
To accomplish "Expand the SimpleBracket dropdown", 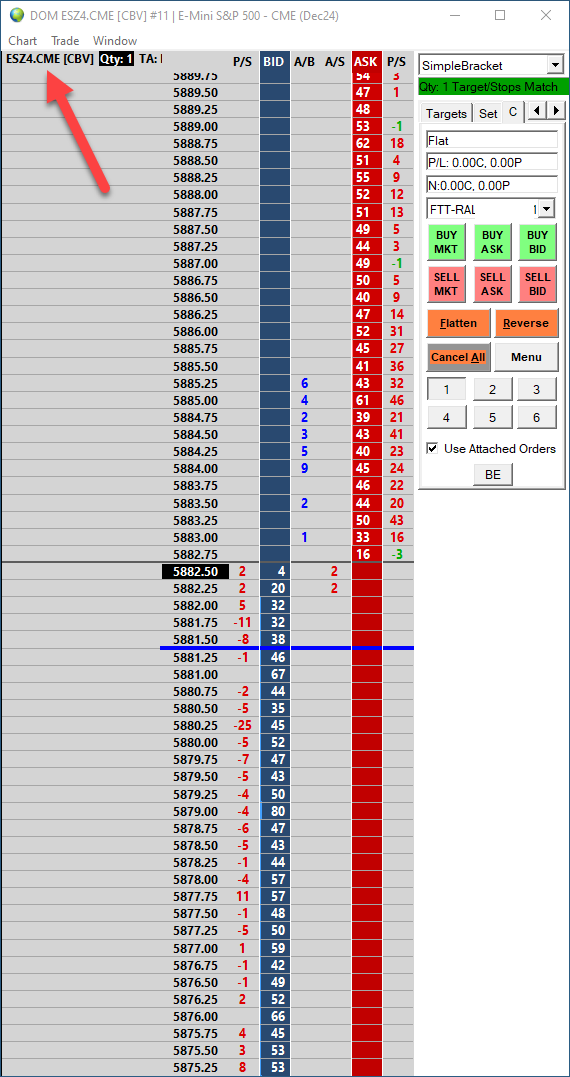I will [555, 65].
